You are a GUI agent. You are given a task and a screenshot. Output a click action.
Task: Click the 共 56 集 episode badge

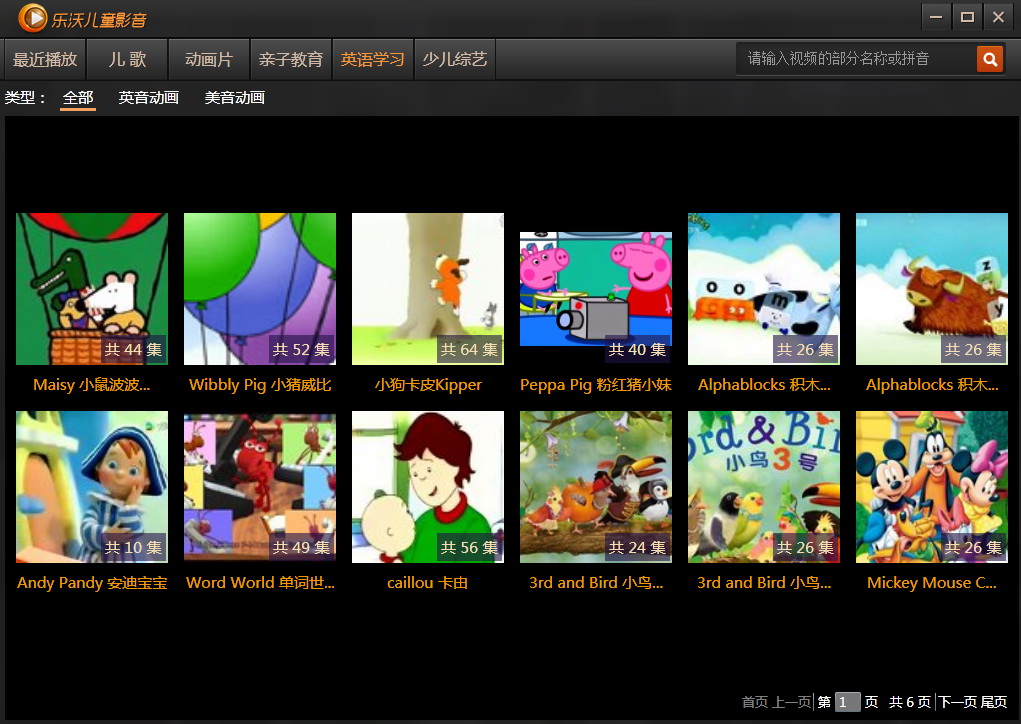(x=469, y=548)
